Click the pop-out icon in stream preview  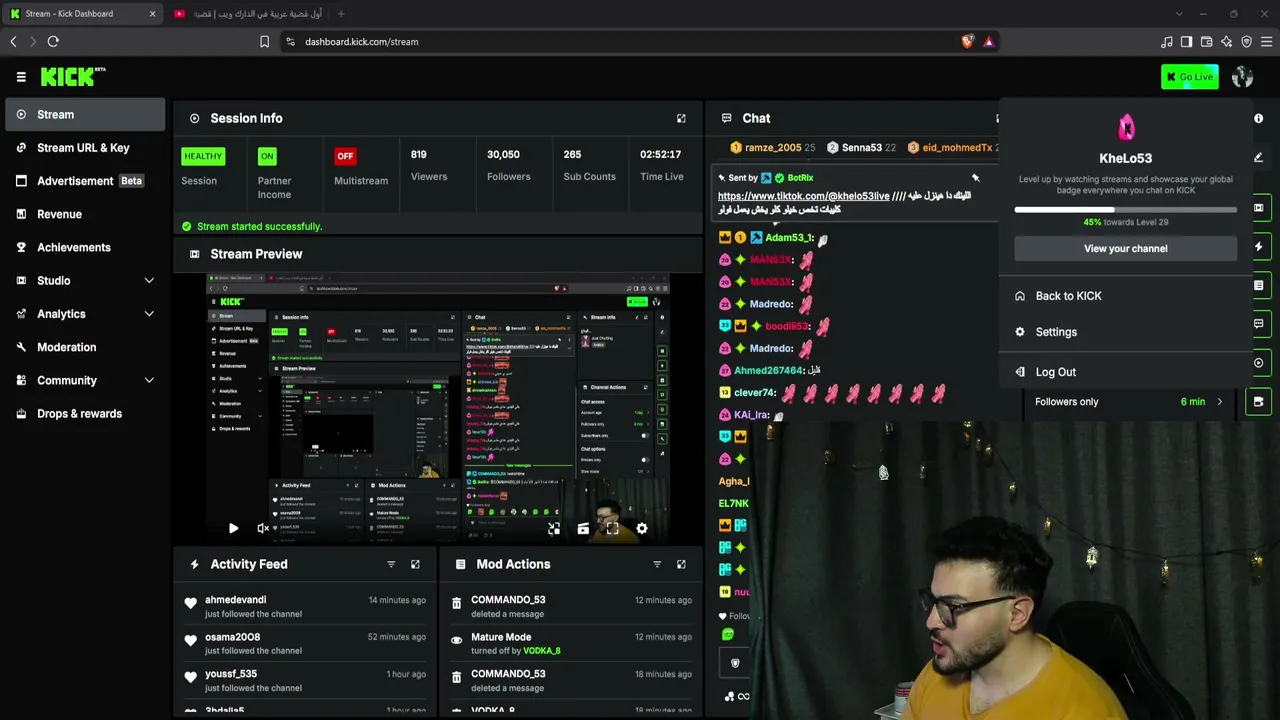pyautogui.click(x=554, y=529)
